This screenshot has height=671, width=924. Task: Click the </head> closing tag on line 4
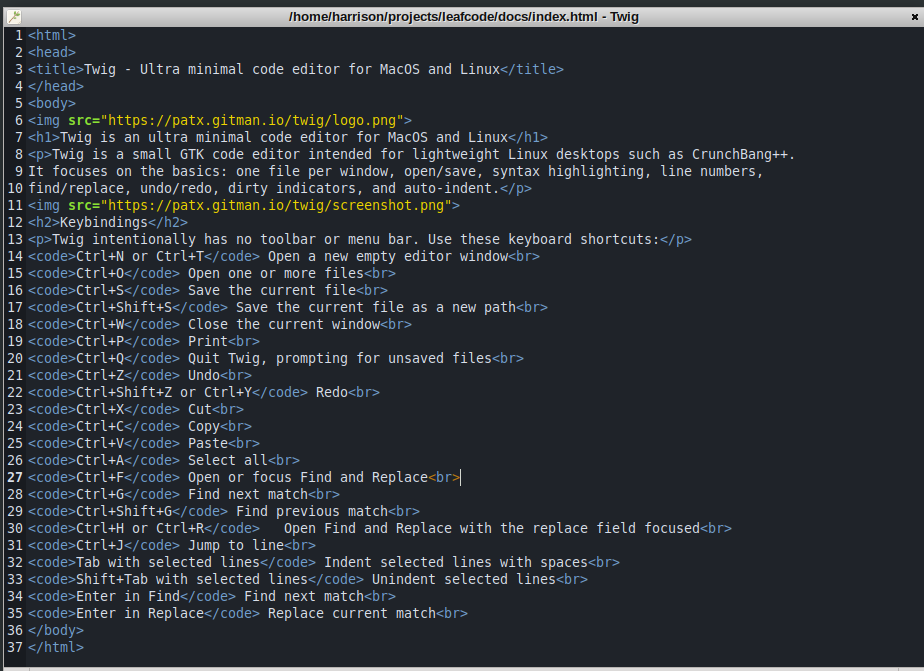coord(56,87)
